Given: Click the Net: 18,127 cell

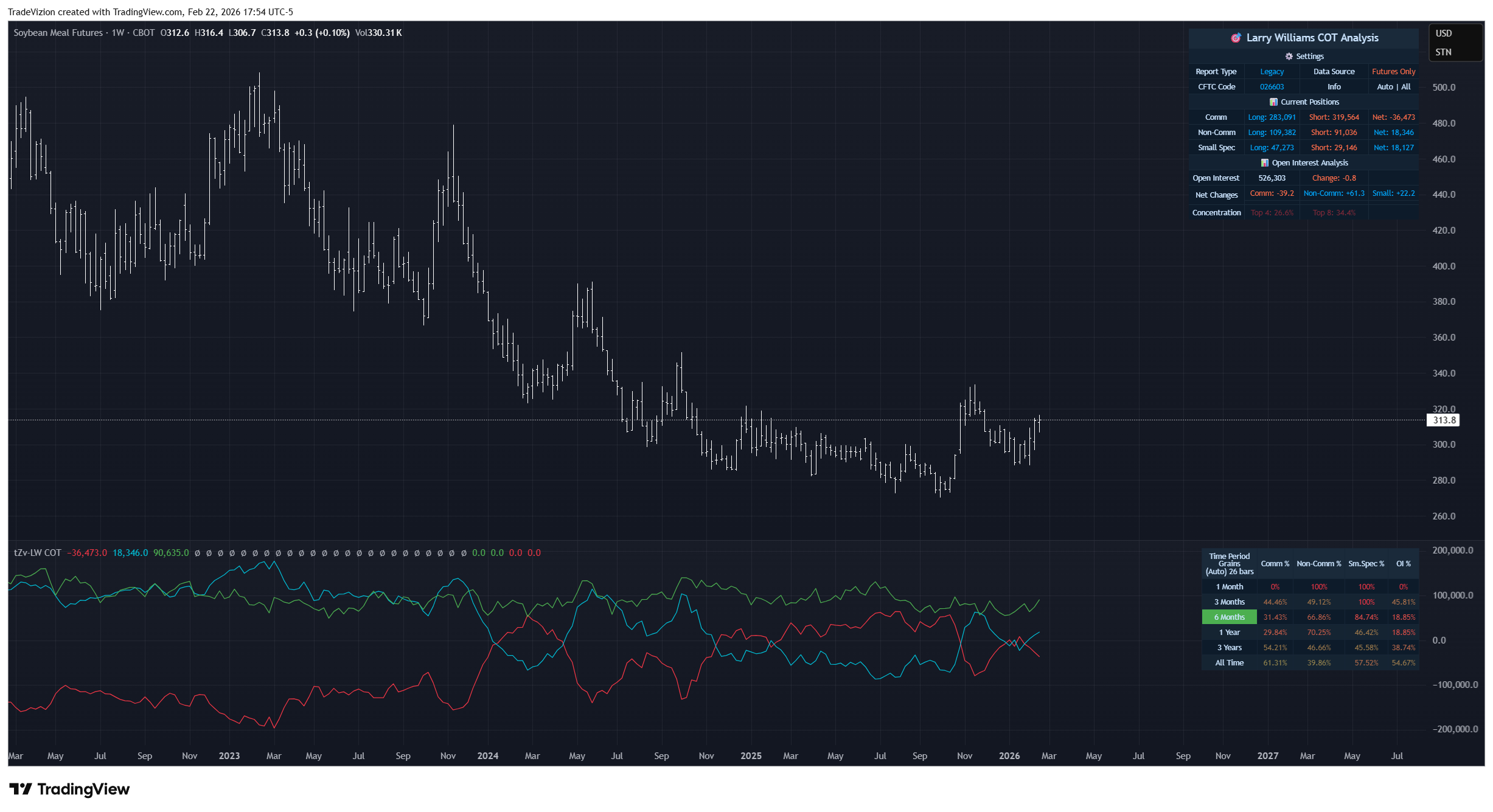Looking at the screenshot, I should click(1393, 147).
